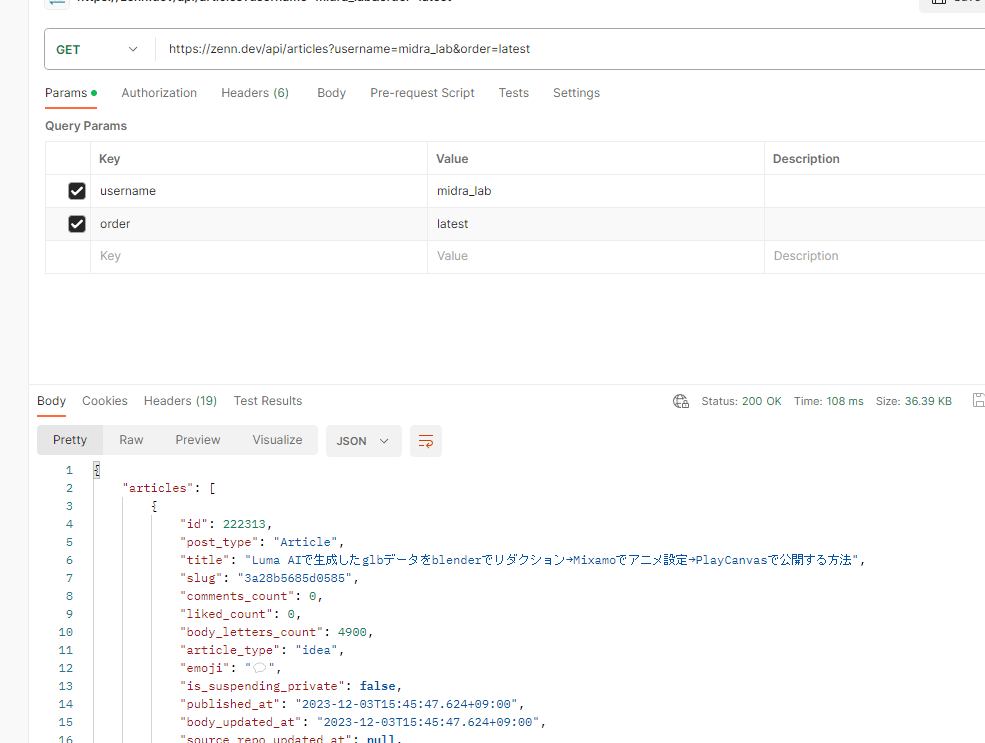Screen dimensions: 985x743
Task: Open the Tests tab
Action: pyautogui.click(x=514, y=93)
